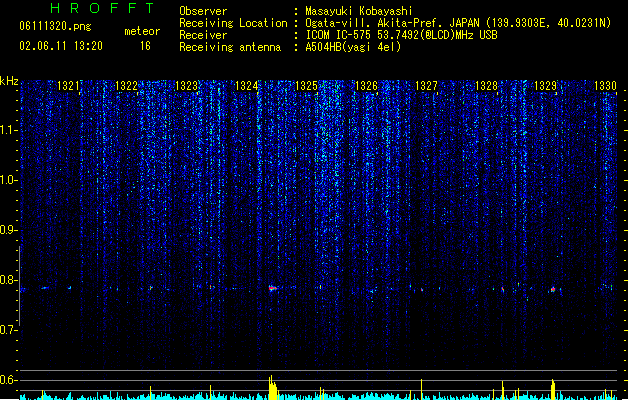The image size is (629, 400).
Task: Select observer name Masayuki Kobayashi
Action: tap(359, 11)
